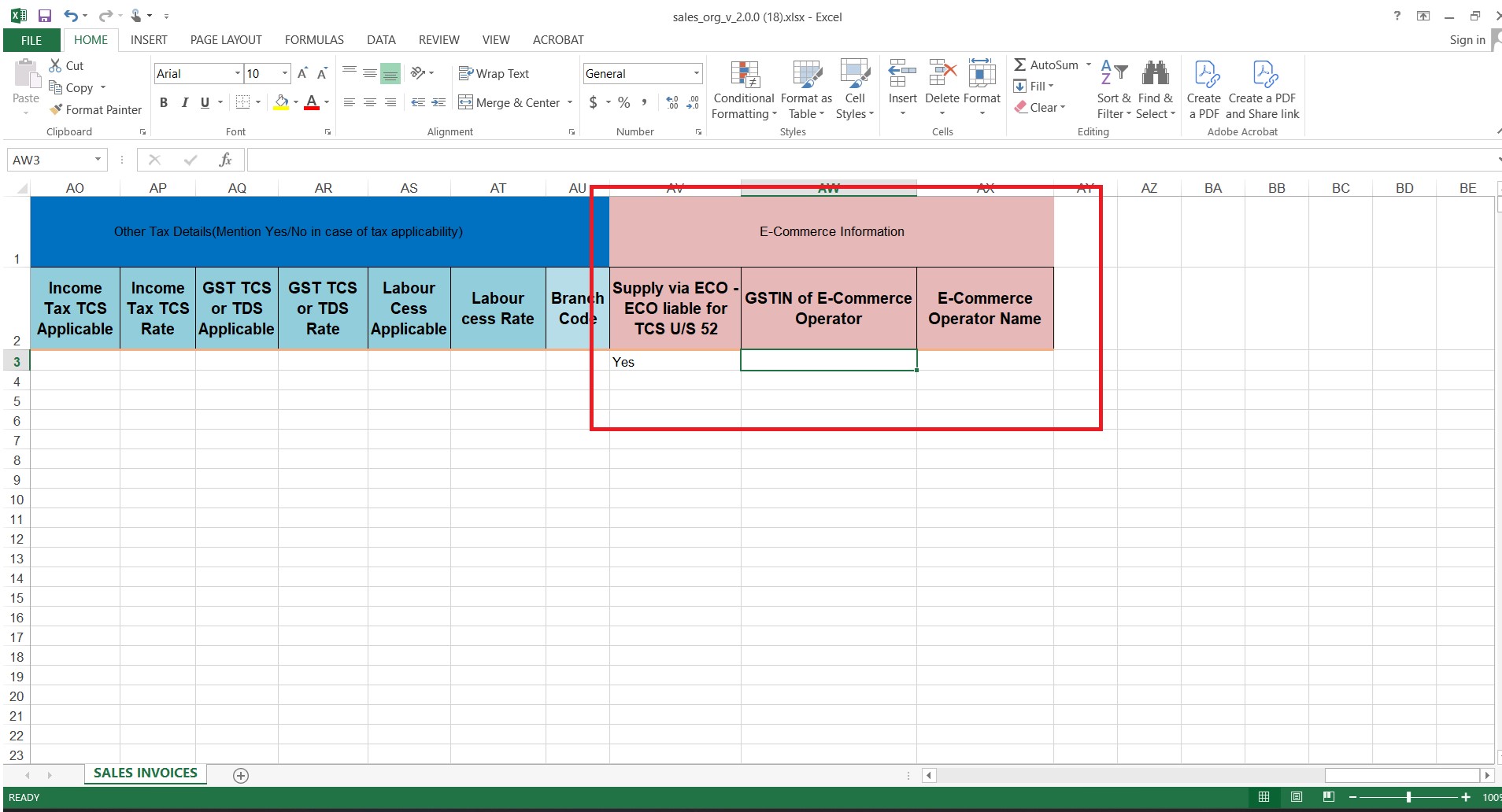Switch to the FORMULAS tab

point(314,40)
